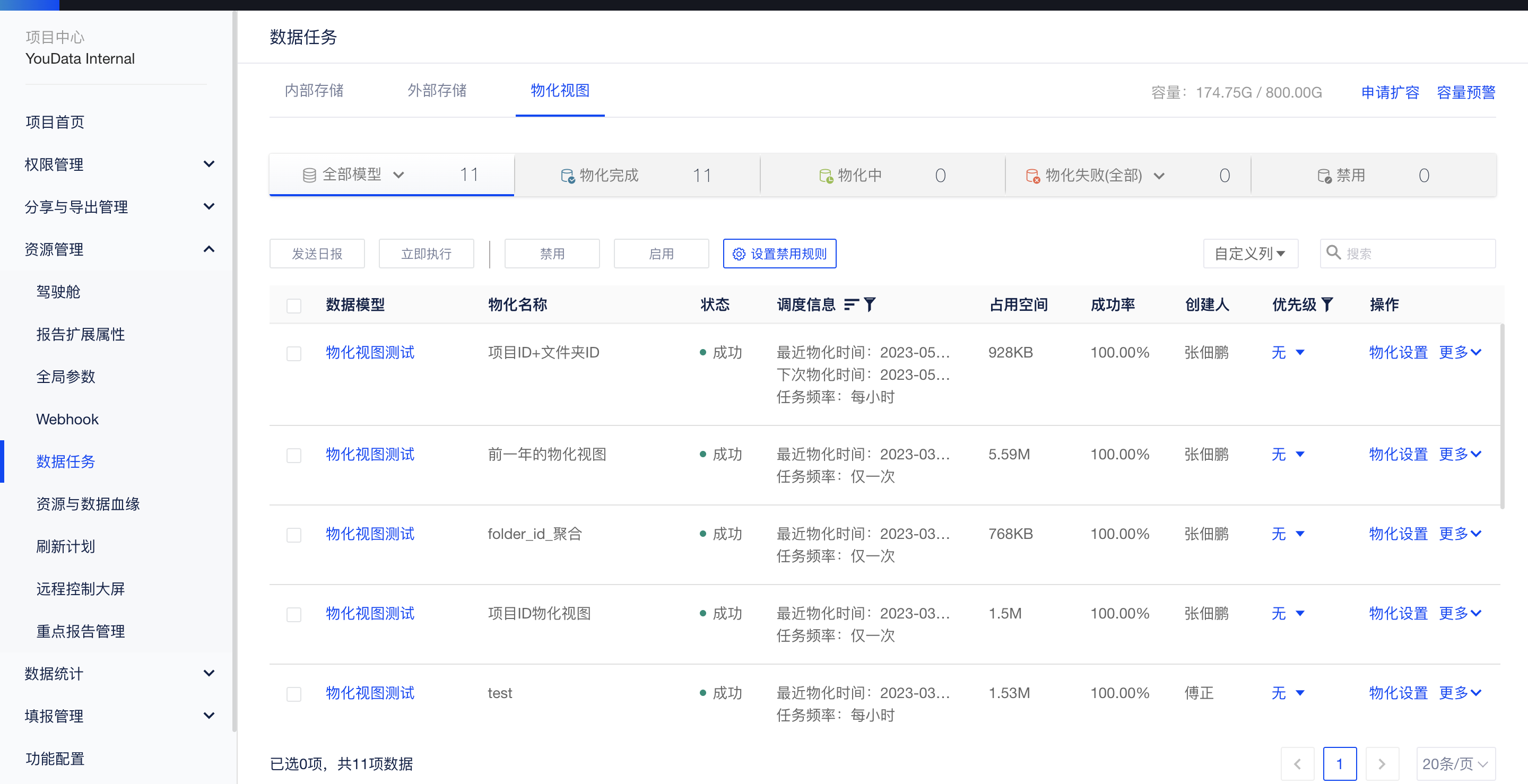Check the row for folder_id_聚合
Image resolution: width=1528 pixels, height=784 pixels.
(x=293, y=535)
